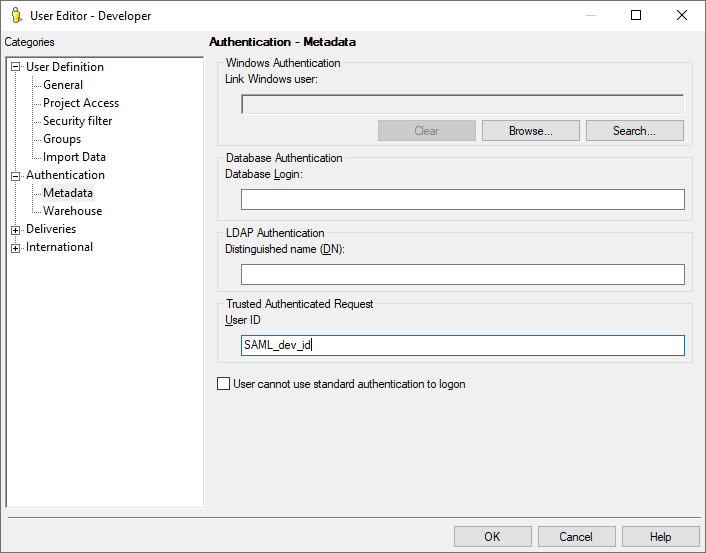Collapse the User Definition tree node
This screenshot has height=553, width=706.
tap(16, 67)
